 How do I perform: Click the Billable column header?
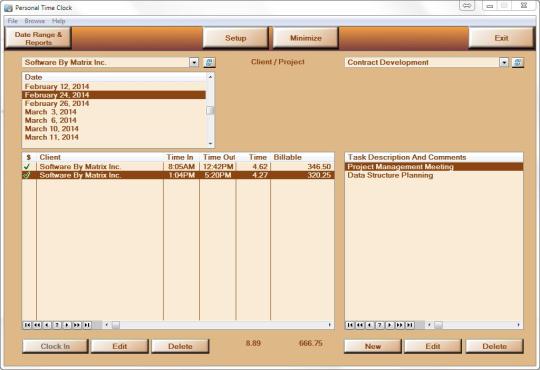tap(302, 157)
